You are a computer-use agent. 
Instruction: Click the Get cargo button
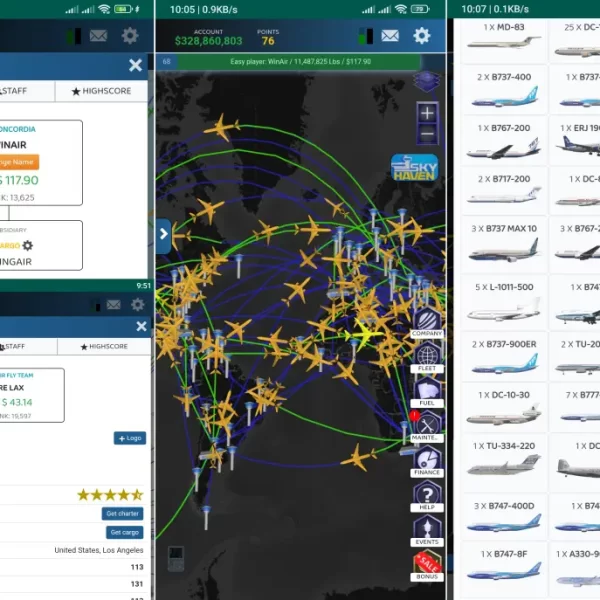(x=125, y=532)
